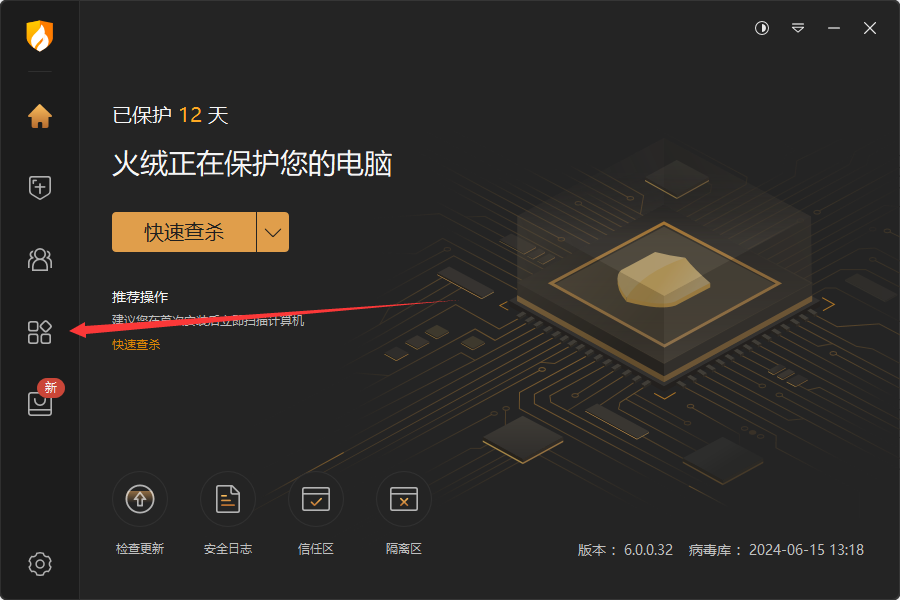
Task: Click the version number 6.0.0.32
Action: click(x=648, y=550)
